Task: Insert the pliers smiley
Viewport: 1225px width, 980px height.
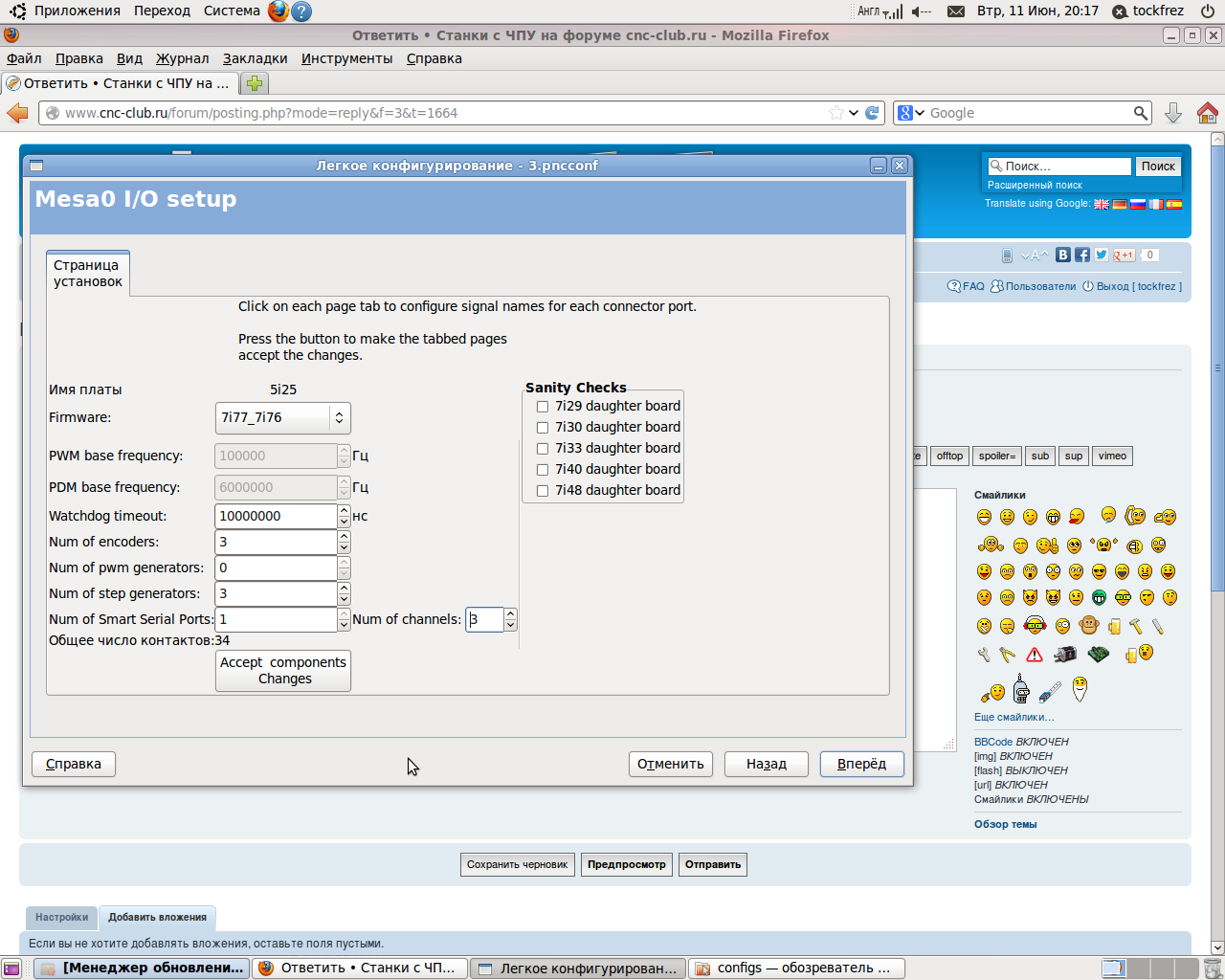Action: click(x=1007, y=655)
